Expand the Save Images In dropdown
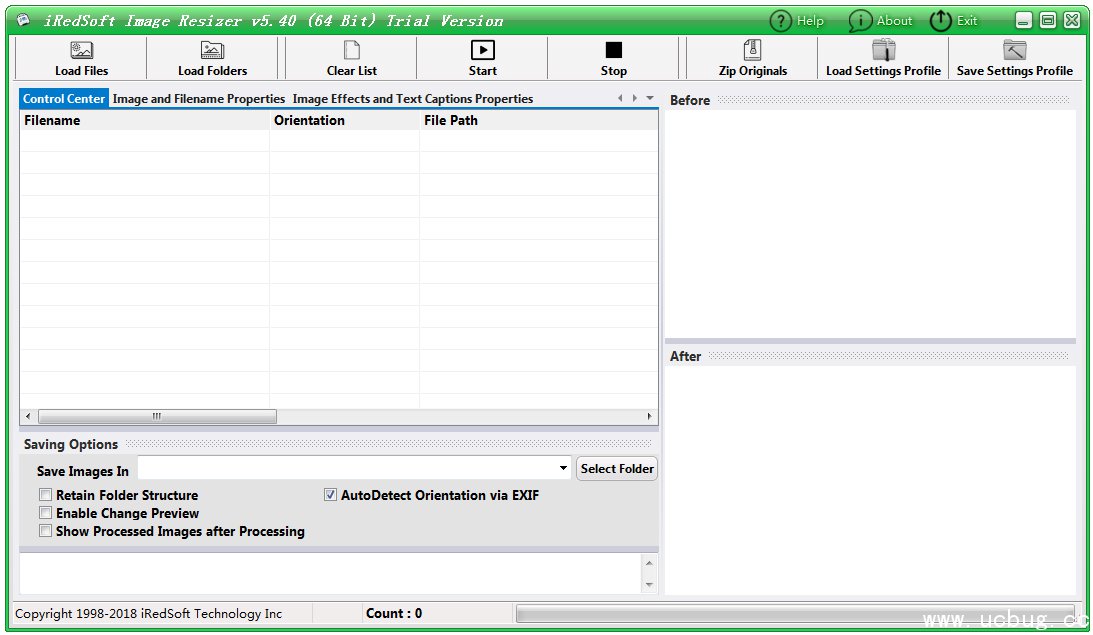This screenshot has width=1093, height=635. click(564, 468)
